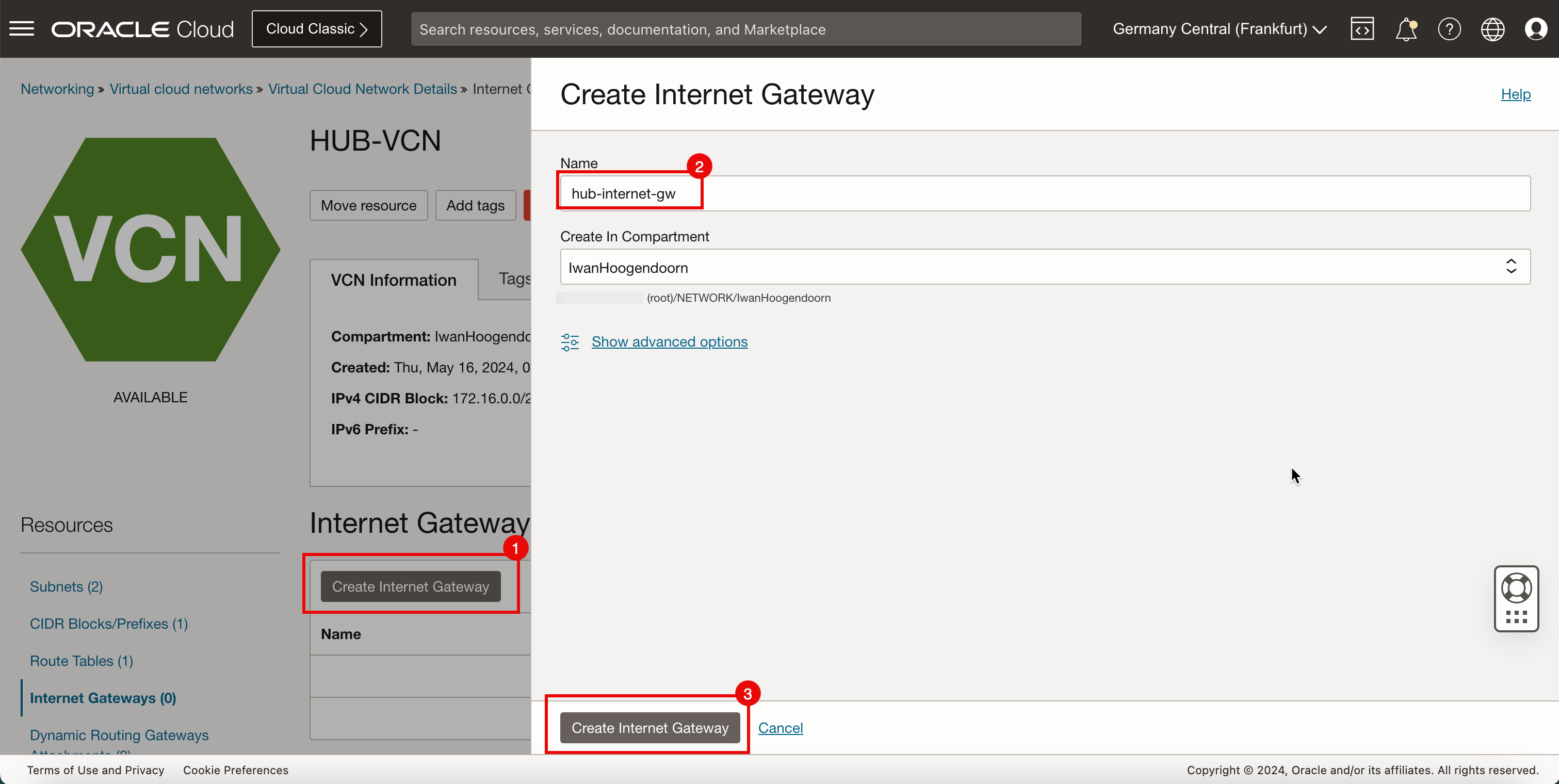Screen dimensions: 1559x784
Task: Click the user profile avatar icon
Action: pyautogui.click(x=1536, y=29)
